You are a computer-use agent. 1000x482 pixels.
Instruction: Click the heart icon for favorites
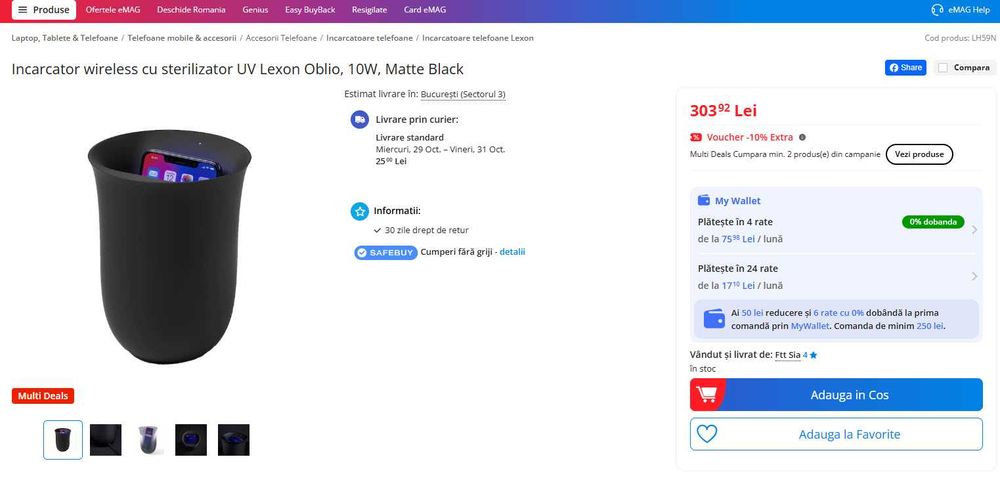[x=707, y=434]
